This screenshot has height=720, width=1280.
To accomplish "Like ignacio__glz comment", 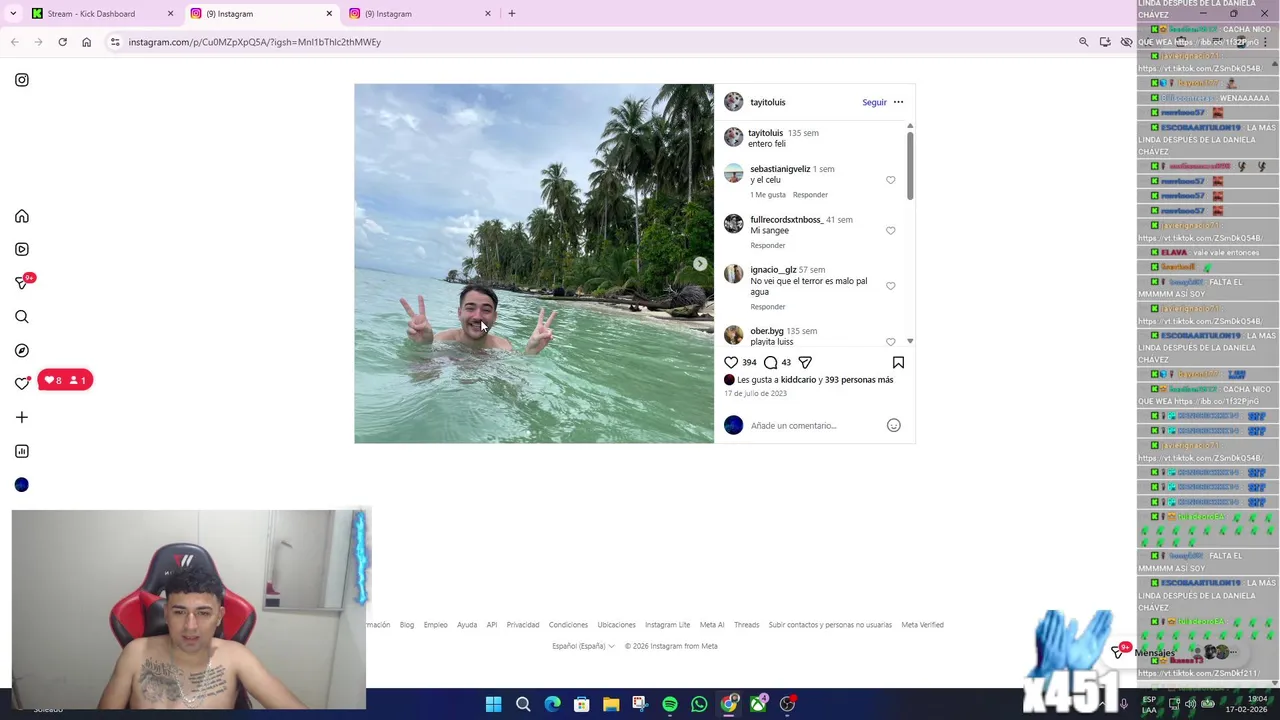I will coord(891,286).
